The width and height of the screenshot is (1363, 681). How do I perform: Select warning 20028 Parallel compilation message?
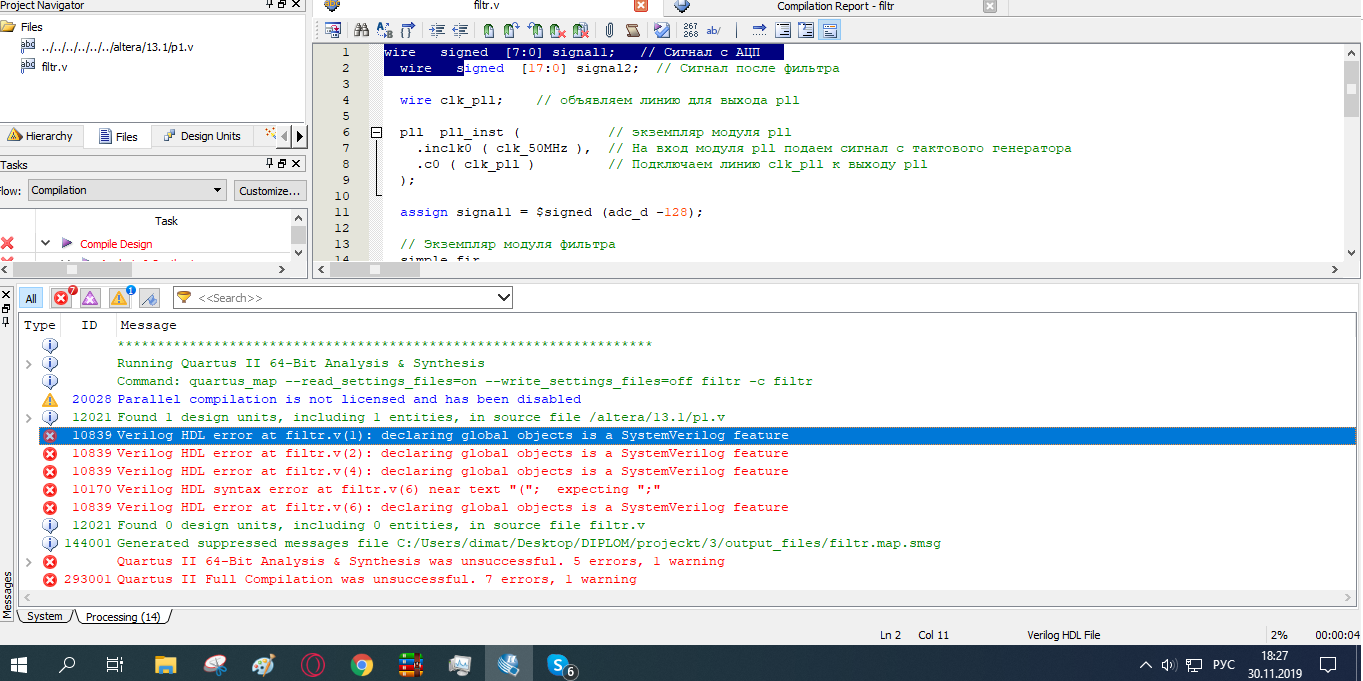pos(697,399)
